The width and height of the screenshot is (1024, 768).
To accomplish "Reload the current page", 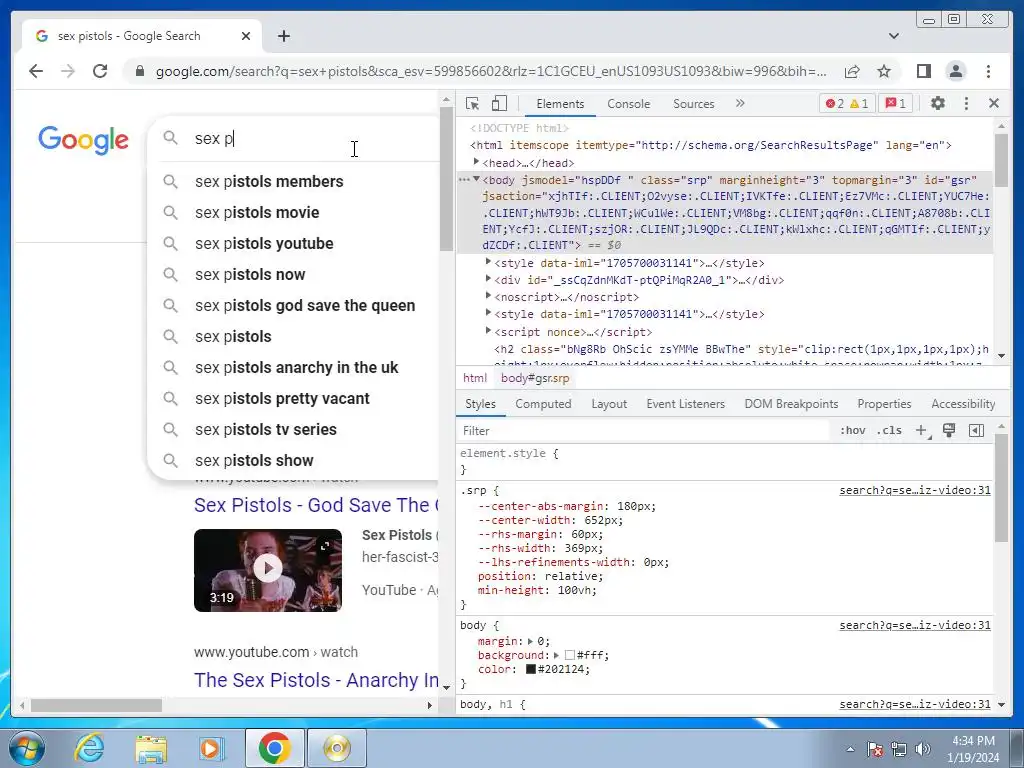I will click(100, 71).
